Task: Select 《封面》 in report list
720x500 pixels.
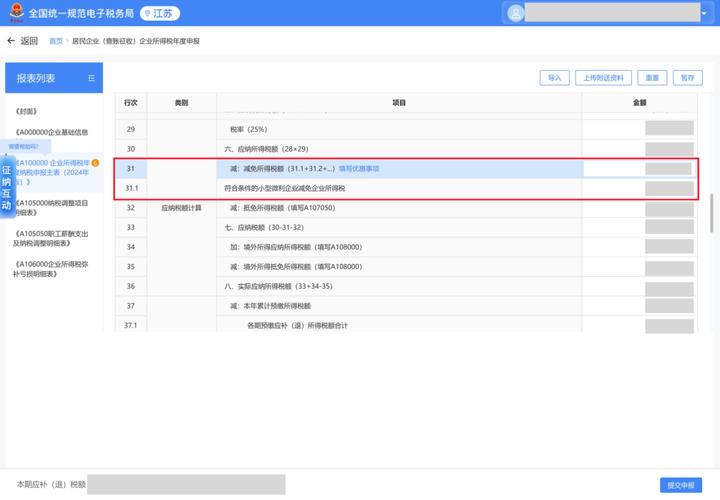Action: (x=26, y=111)
